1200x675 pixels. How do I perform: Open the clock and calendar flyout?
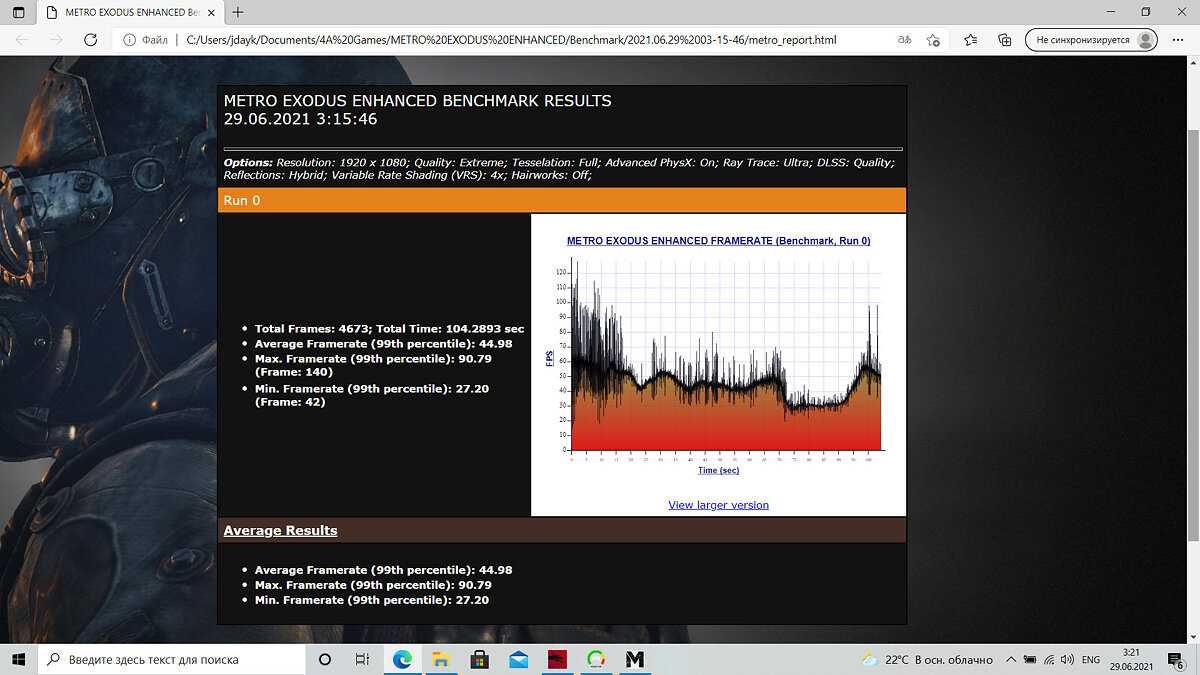(x=1131, y=660)
